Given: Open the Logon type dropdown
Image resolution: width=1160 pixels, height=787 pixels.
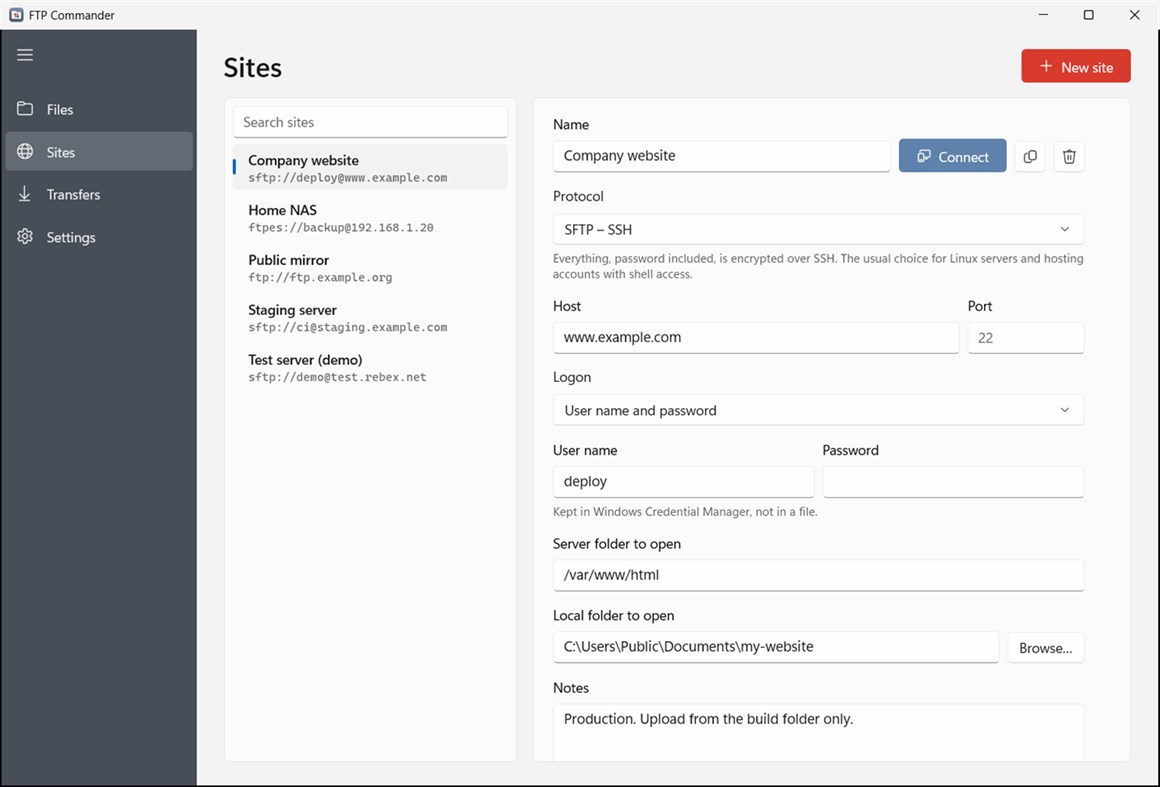Looking at the screenshot, I should (x=818, y=411).
